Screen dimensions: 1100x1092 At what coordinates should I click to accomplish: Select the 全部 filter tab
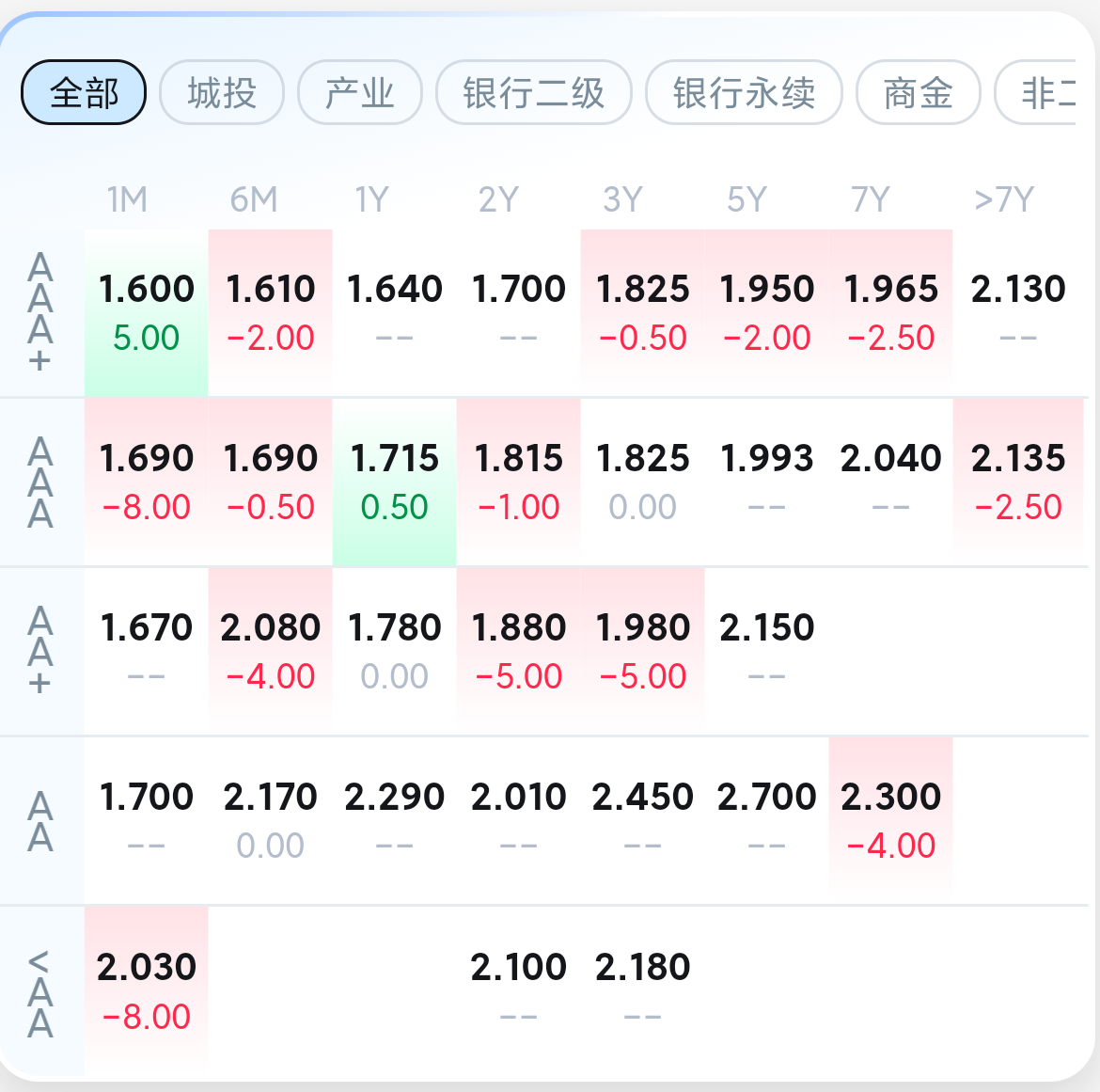pos(84,92)
